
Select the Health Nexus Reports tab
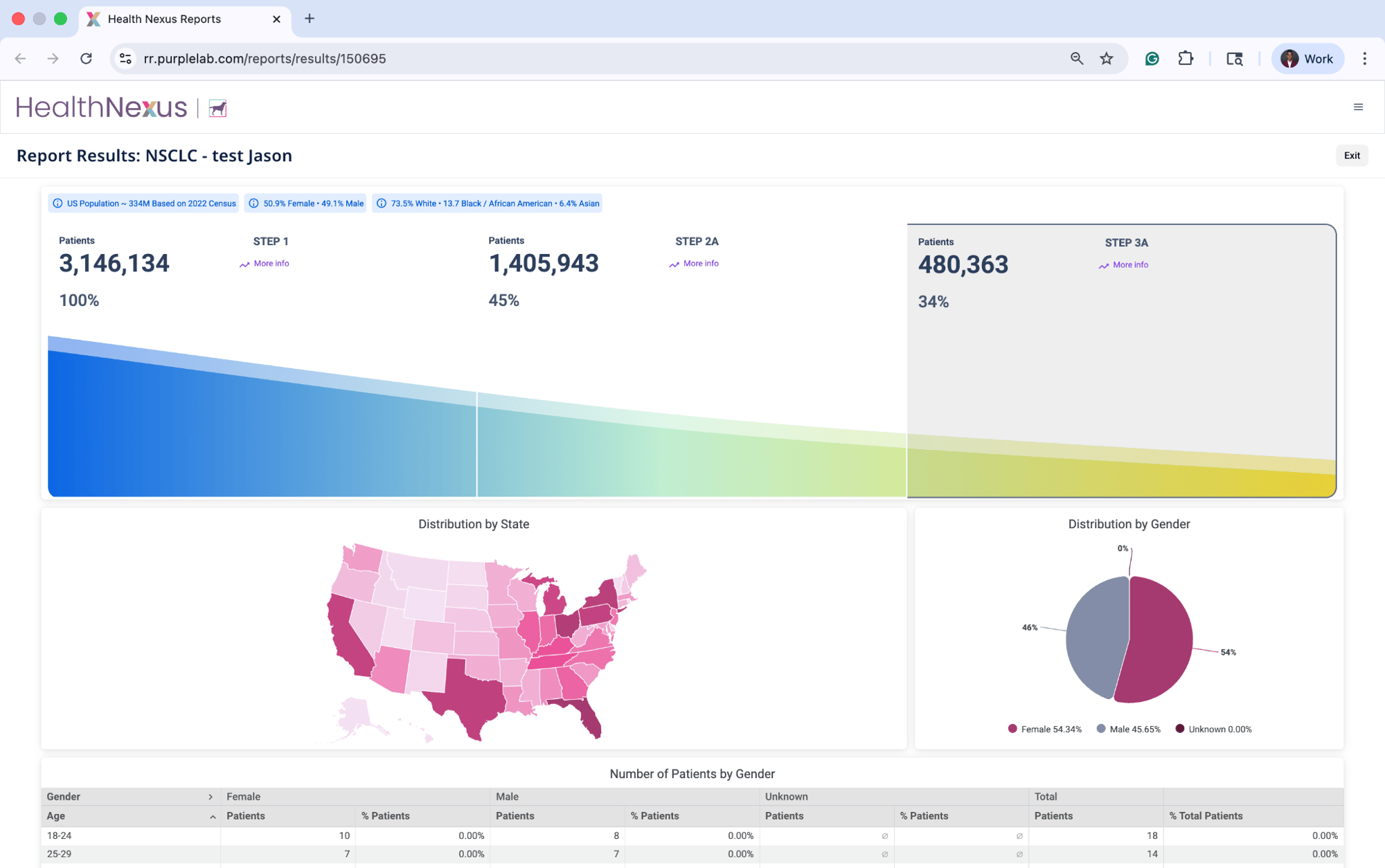point(165,19)
